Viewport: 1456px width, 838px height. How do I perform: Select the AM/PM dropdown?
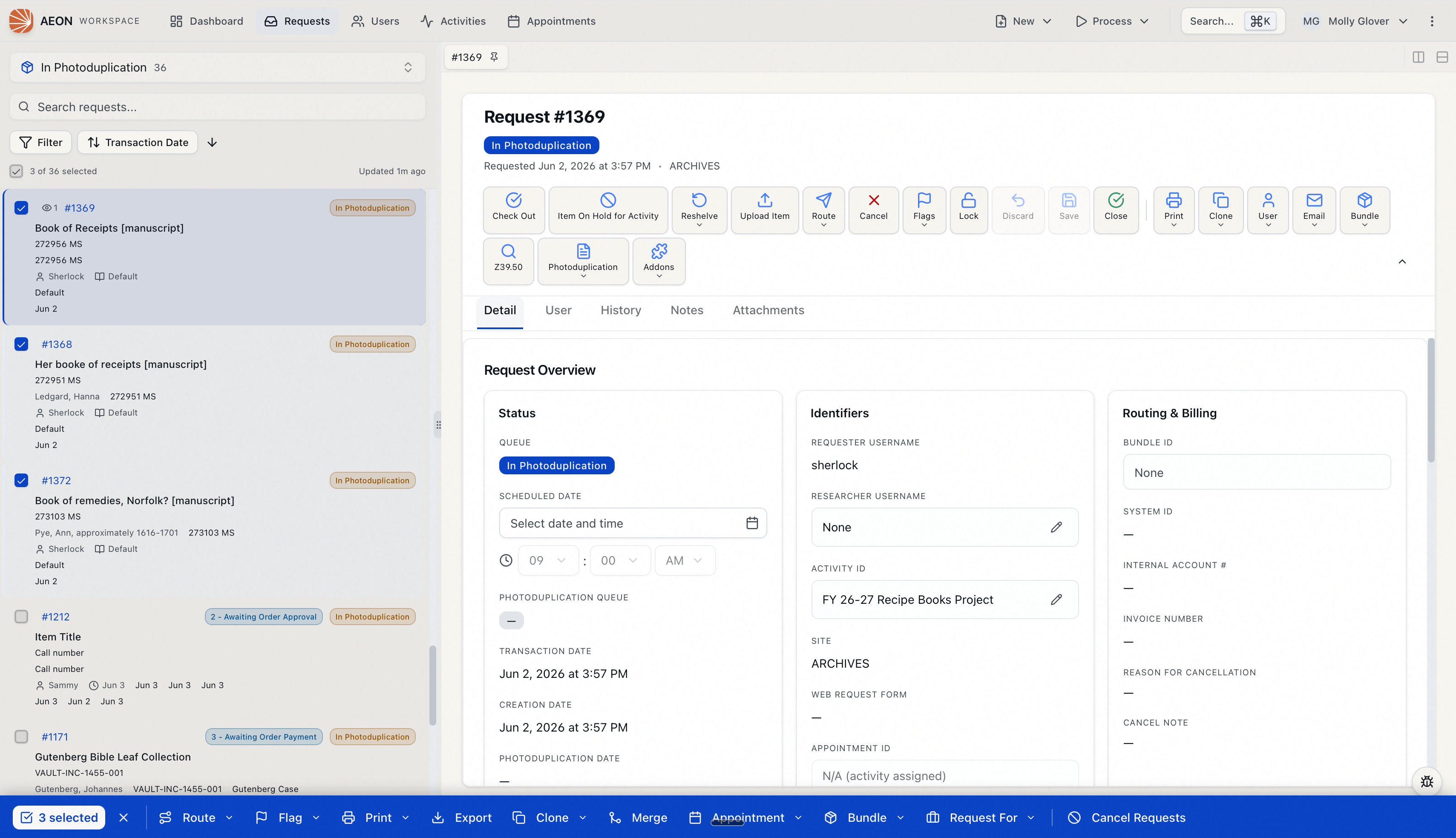point(685,561)
